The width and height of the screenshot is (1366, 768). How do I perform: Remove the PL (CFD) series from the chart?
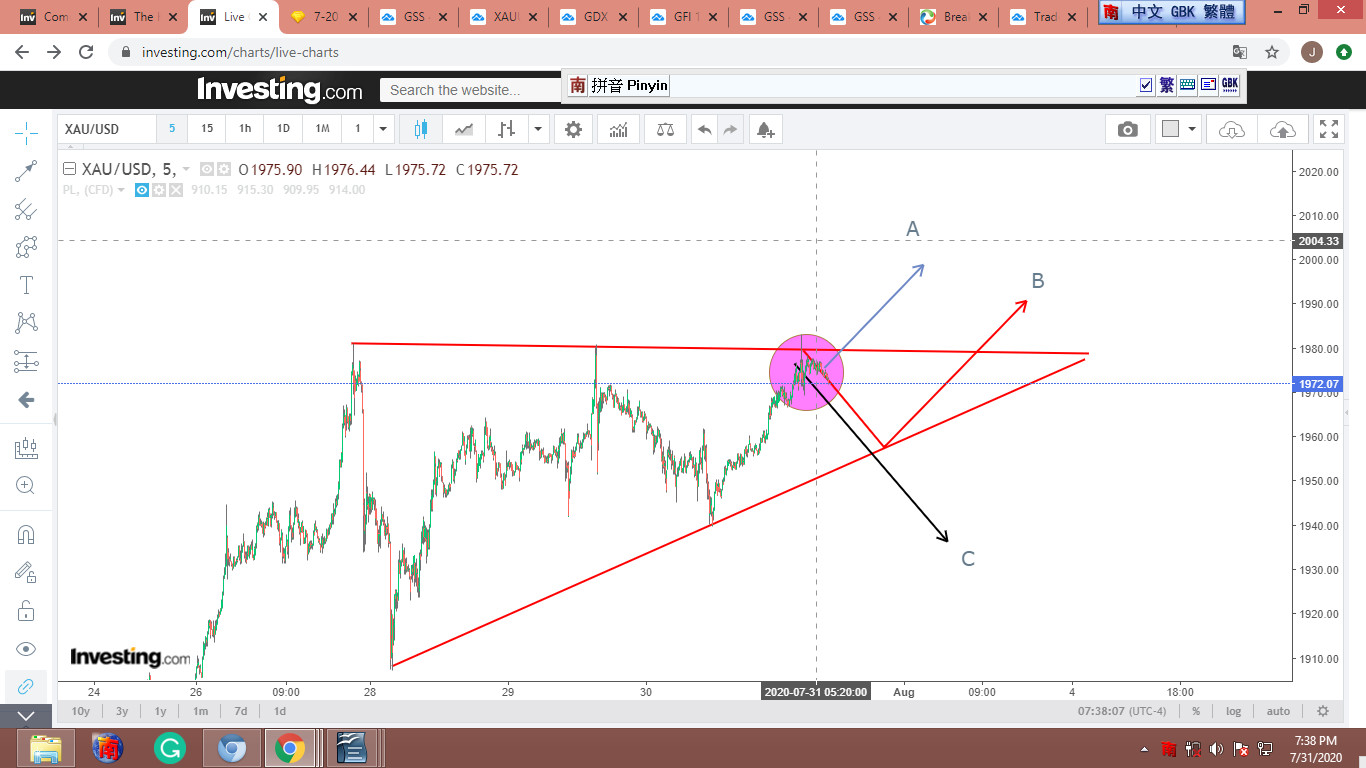[176, 190]
